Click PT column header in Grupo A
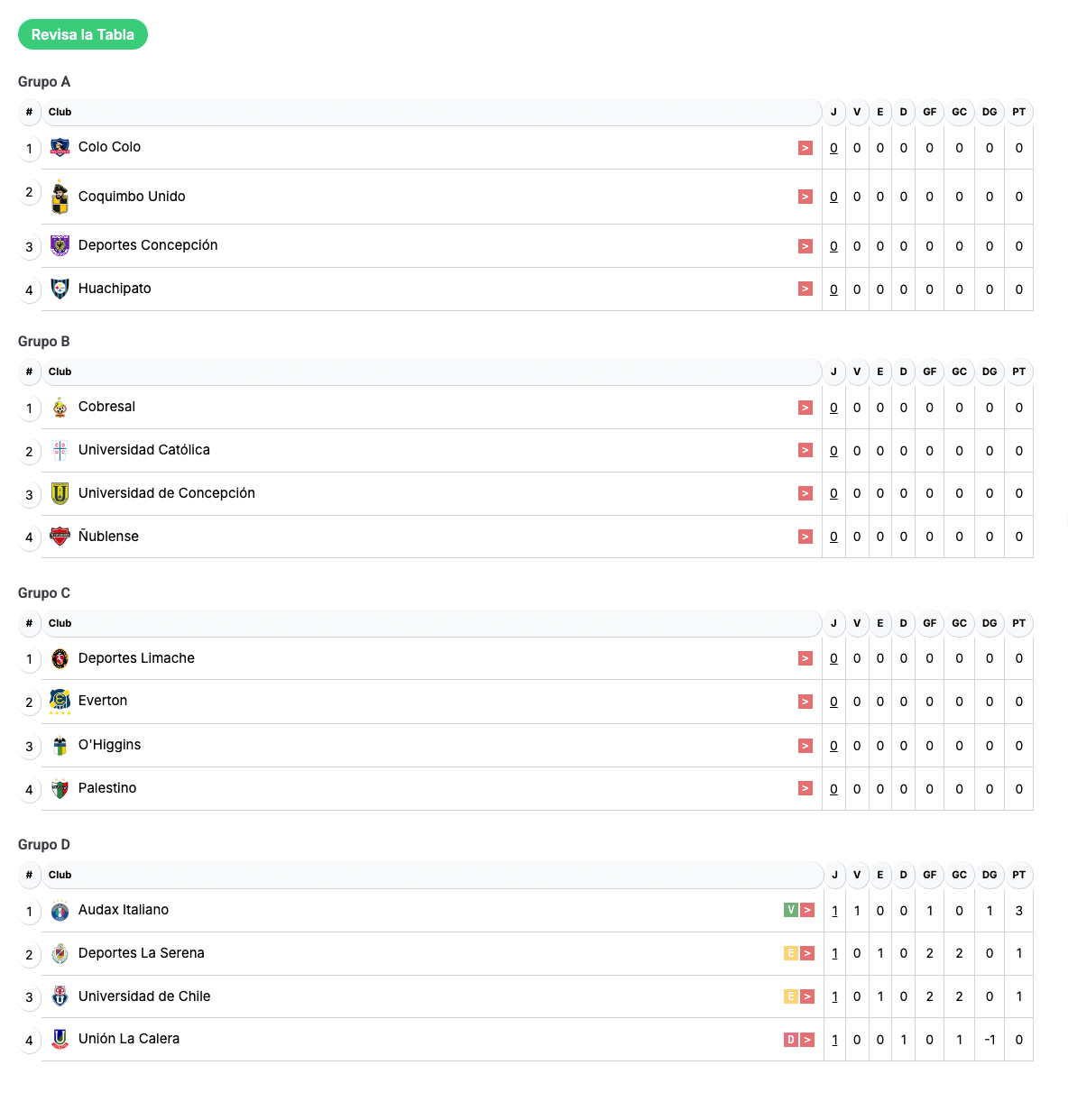The image size is (1068, 1120). click(1018, 112)
